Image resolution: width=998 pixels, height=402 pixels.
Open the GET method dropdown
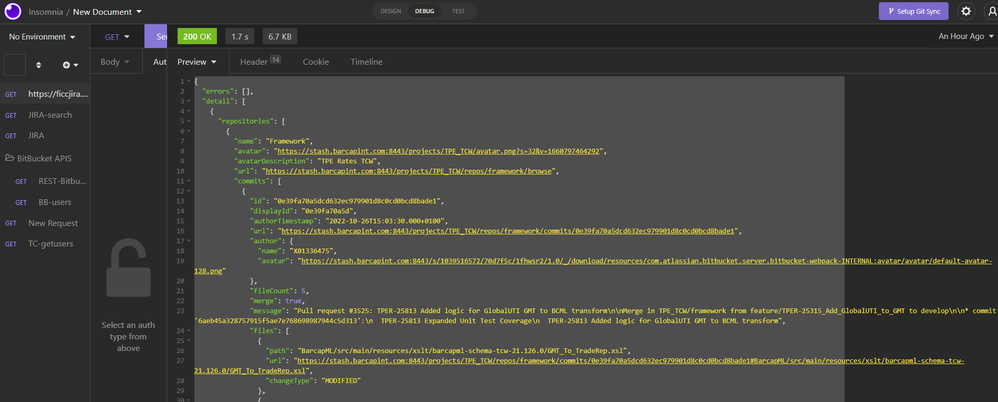coord(119,37)
